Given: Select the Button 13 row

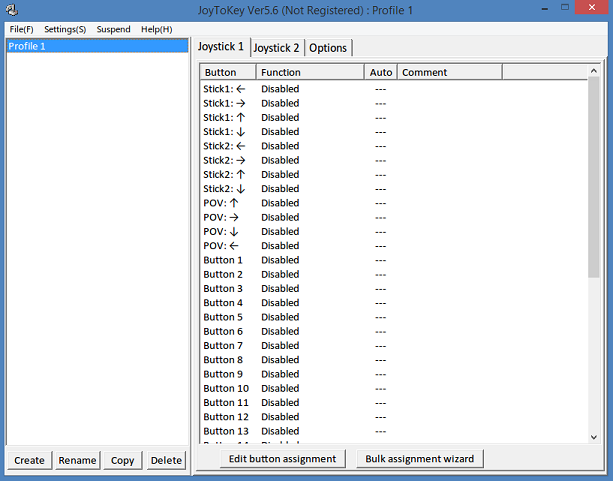Looking at the screenshot, I should pos(394,432).
